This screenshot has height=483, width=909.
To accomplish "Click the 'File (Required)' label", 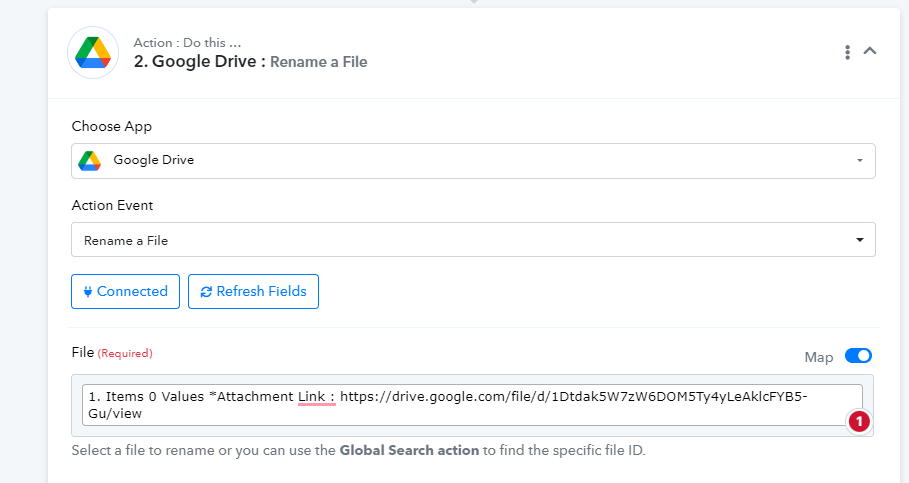I will [x=112, y=353].
